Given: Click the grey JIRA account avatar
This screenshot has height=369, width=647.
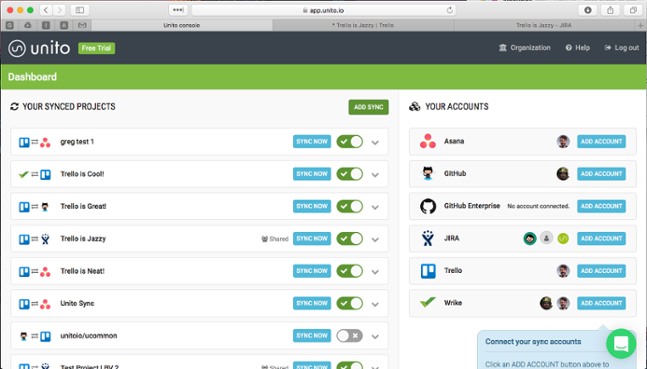Looking at the screenshot, I should point(546,238).
